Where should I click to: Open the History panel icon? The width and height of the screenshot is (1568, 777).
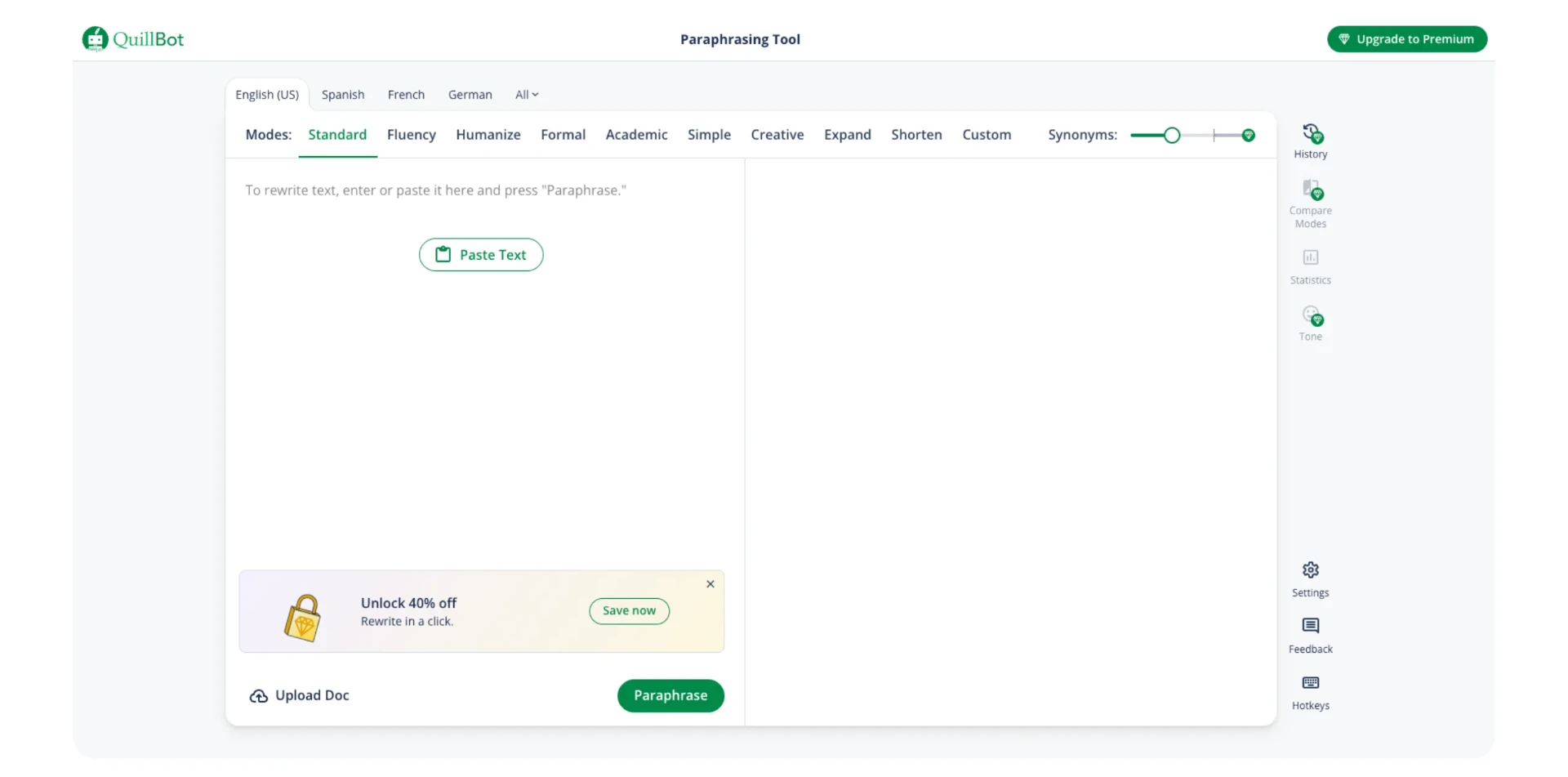pyautogui.click(x=1312, y=133)
